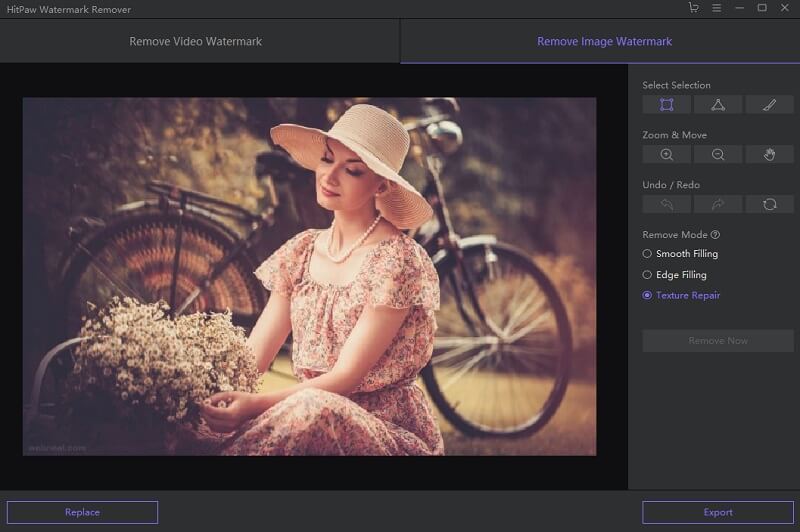
Task: Open the Remove Image Watermark tab
Action: click(x=604, y=42)
